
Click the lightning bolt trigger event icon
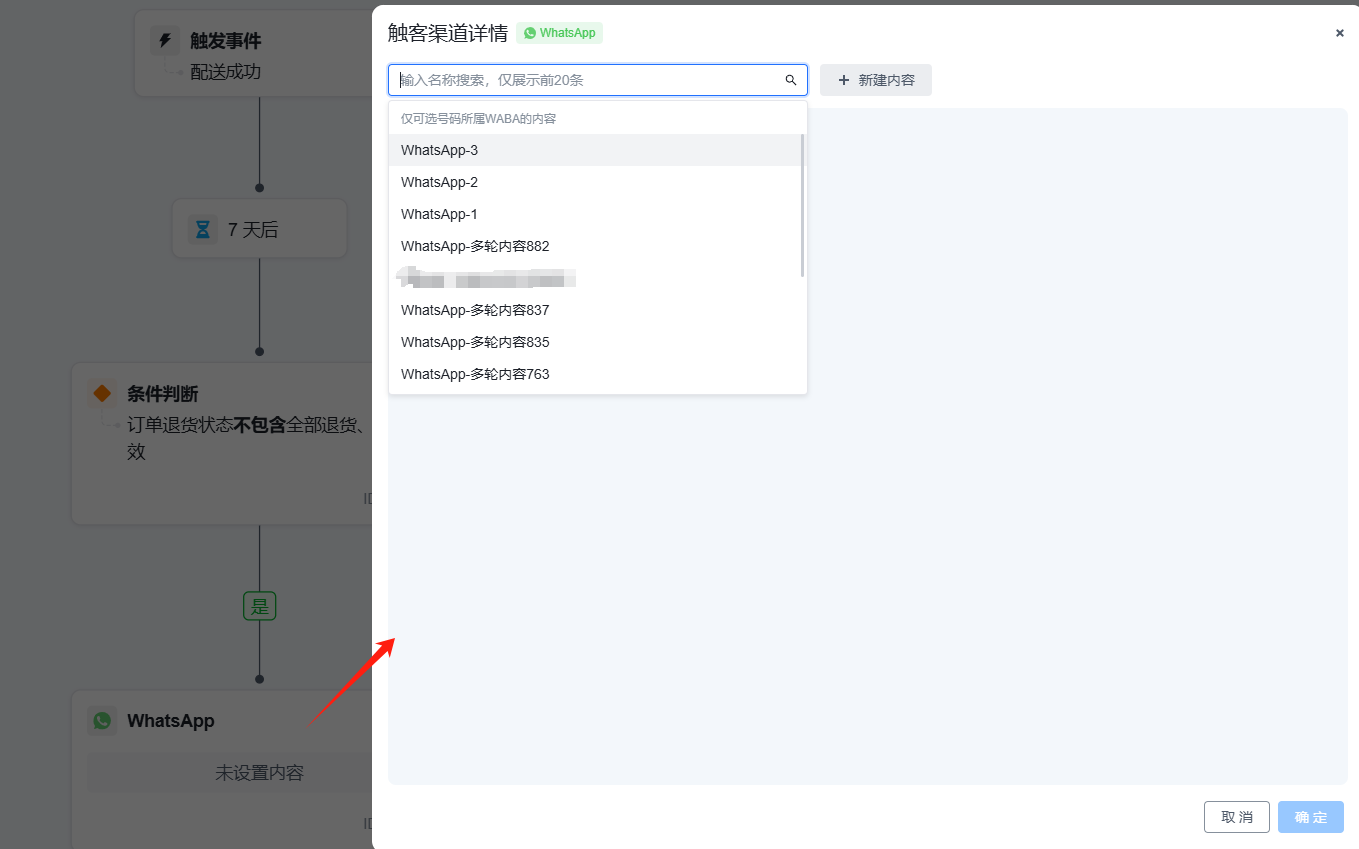pyautogui.click(x=165, y=41)
